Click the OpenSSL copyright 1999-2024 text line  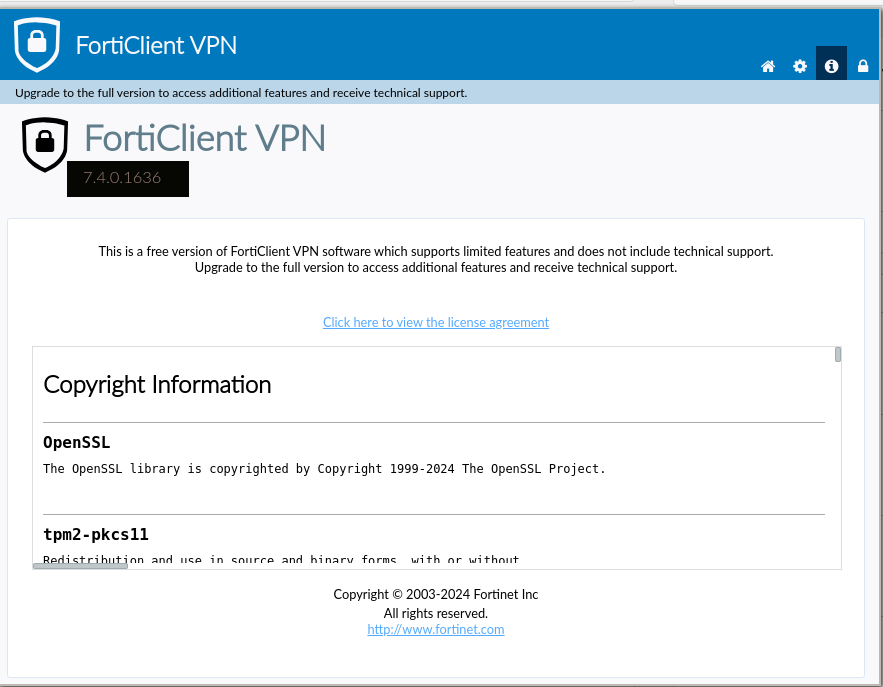pos(324,468)
